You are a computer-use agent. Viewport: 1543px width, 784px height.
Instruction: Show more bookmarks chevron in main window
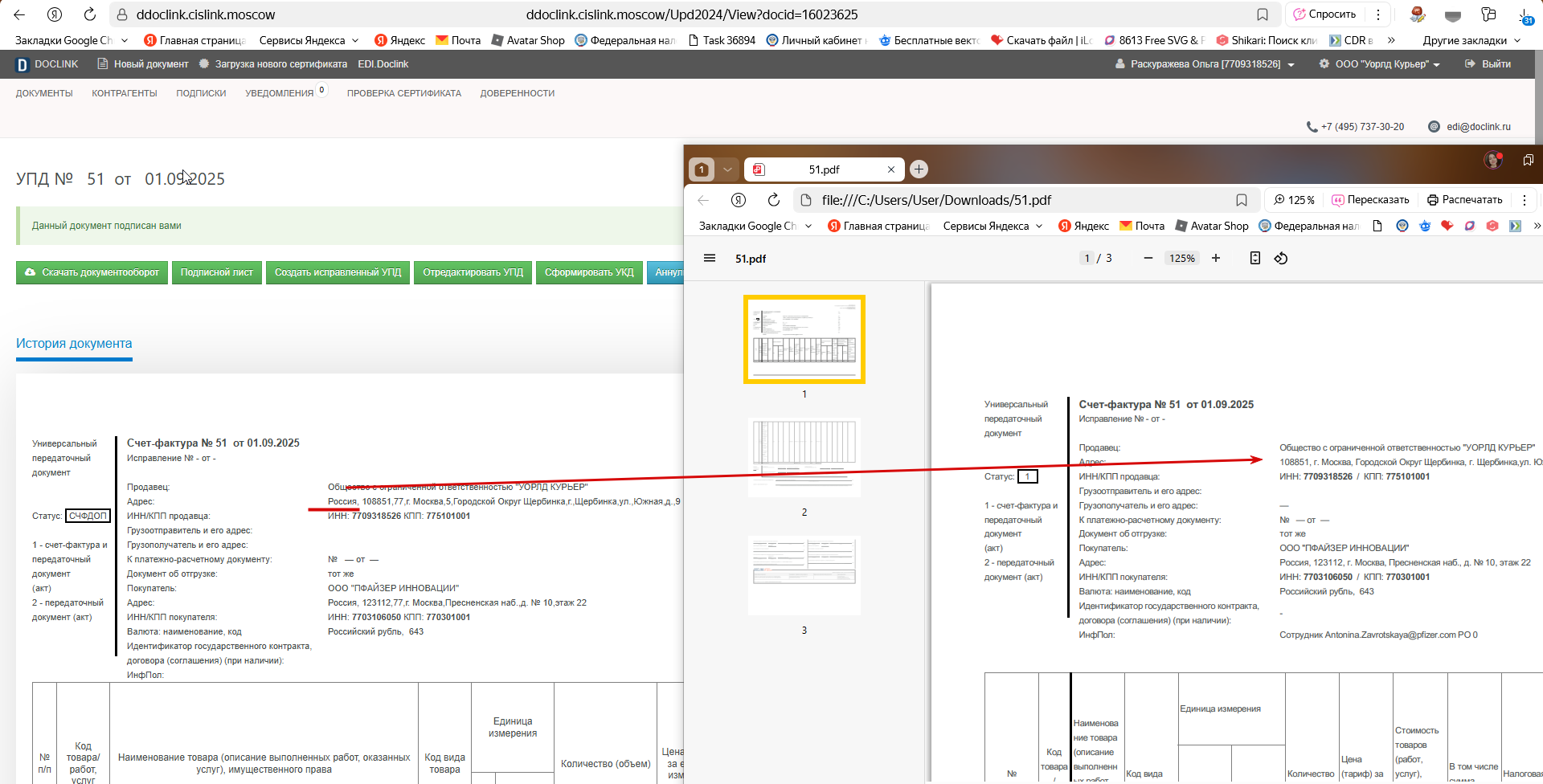pos(1391,40)
